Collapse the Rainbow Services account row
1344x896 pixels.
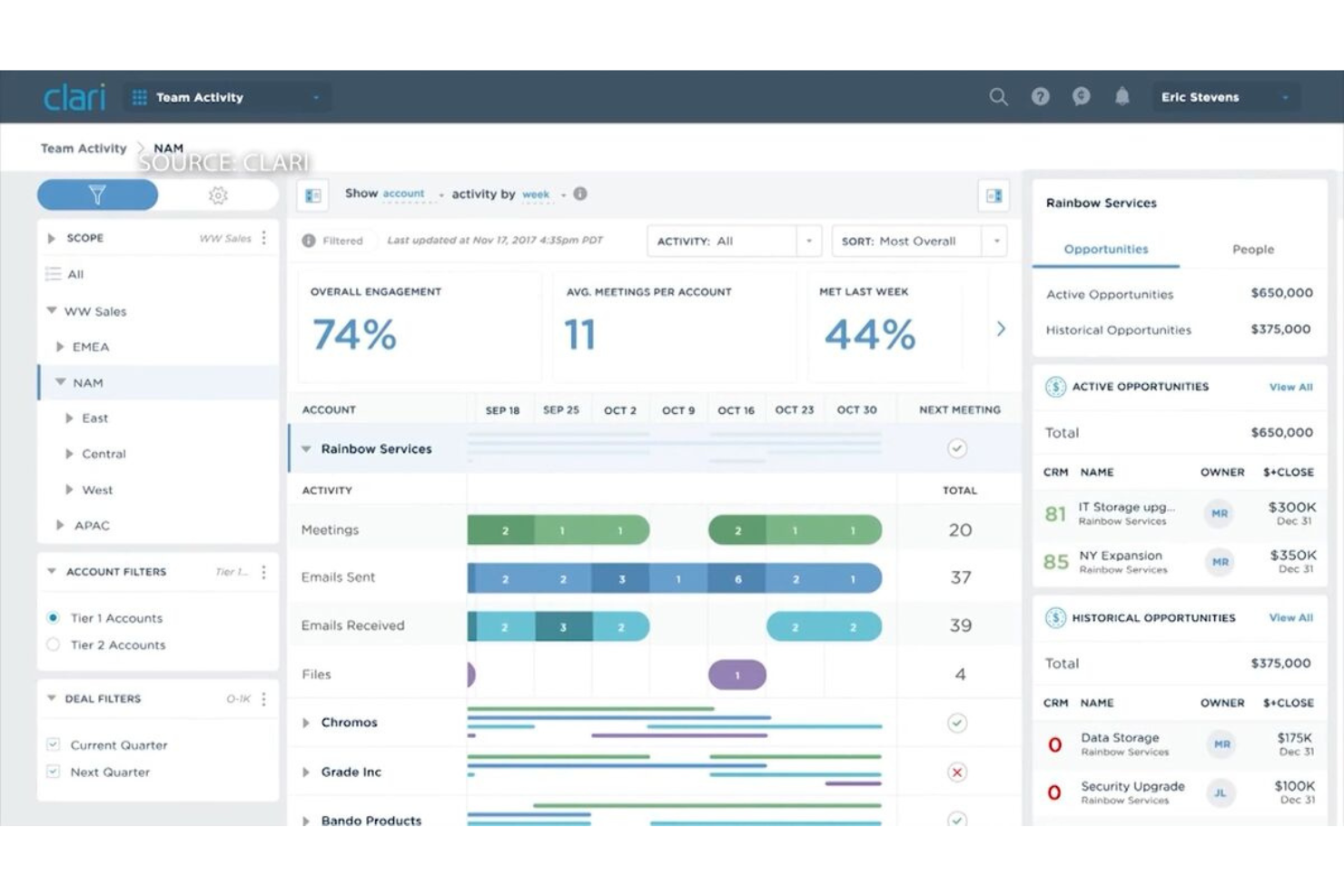click(x=306, y=448)
